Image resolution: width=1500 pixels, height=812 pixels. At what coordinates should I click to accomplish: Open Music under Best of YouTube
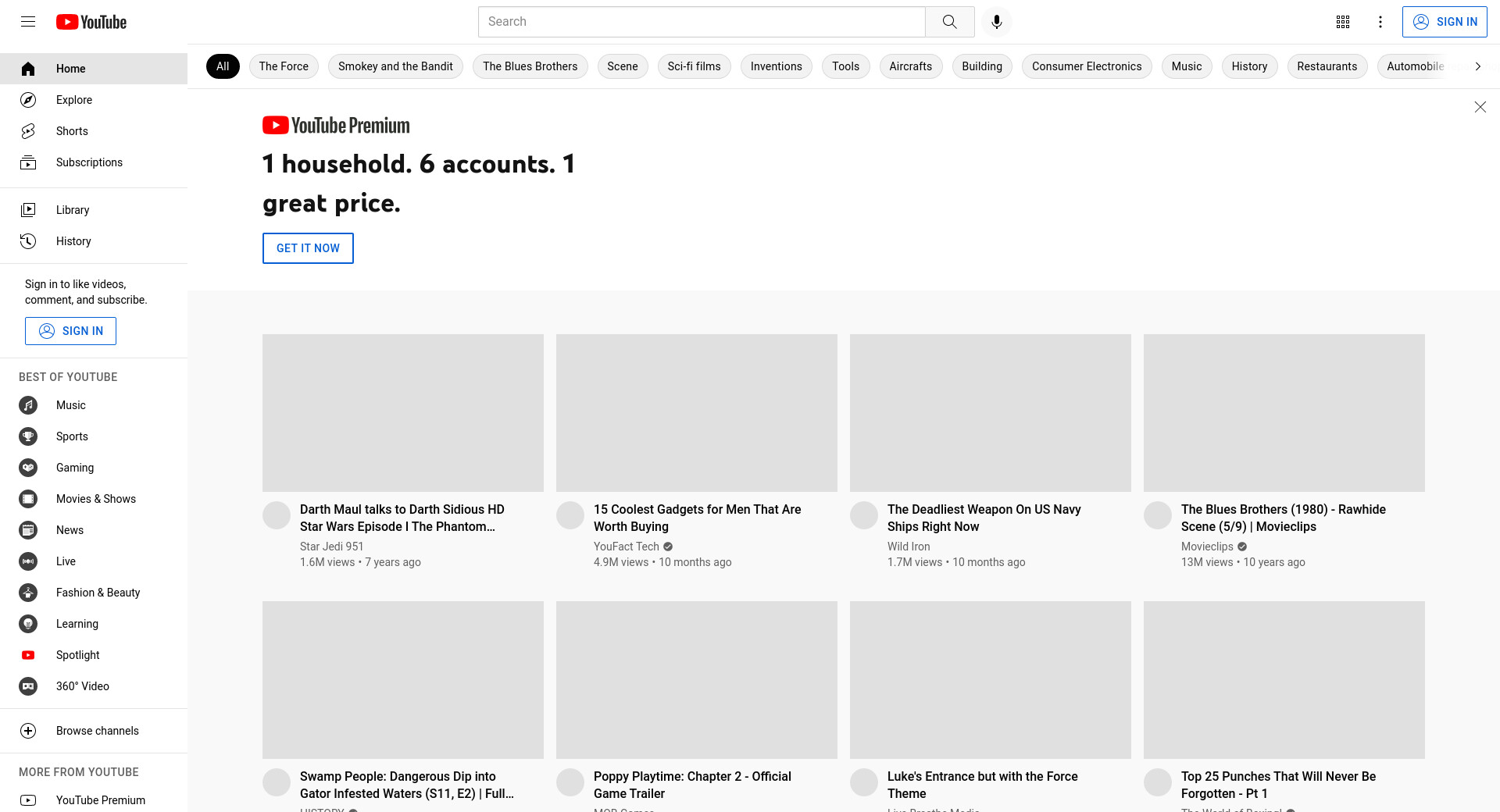pyautogui.click(x=94, y=405)
